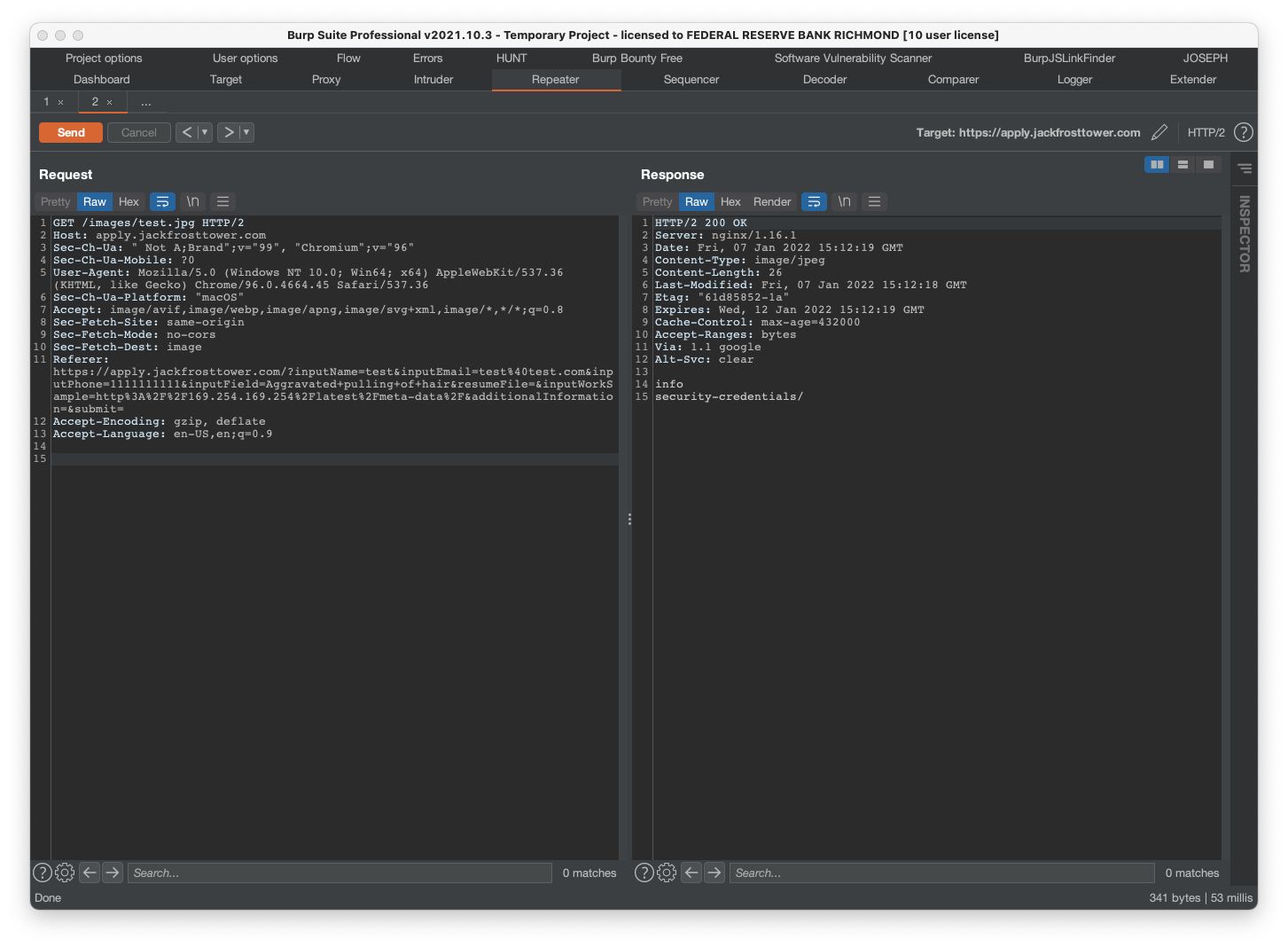
Task: Jump to next Request search match
Action: click(113, 873)
